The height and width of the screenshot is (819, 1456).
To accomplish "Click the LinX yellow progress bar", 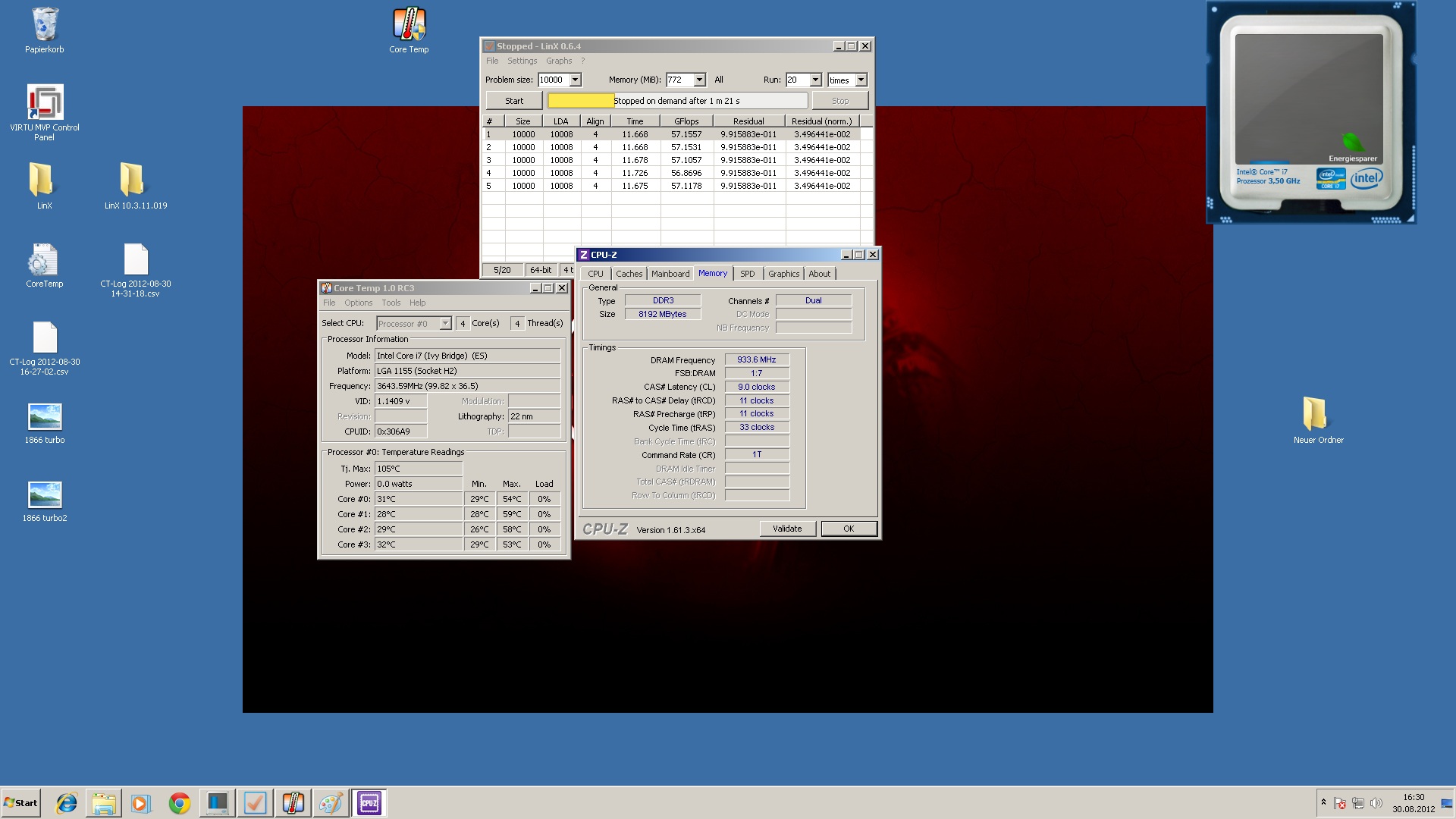I will (x=581, y=101).
